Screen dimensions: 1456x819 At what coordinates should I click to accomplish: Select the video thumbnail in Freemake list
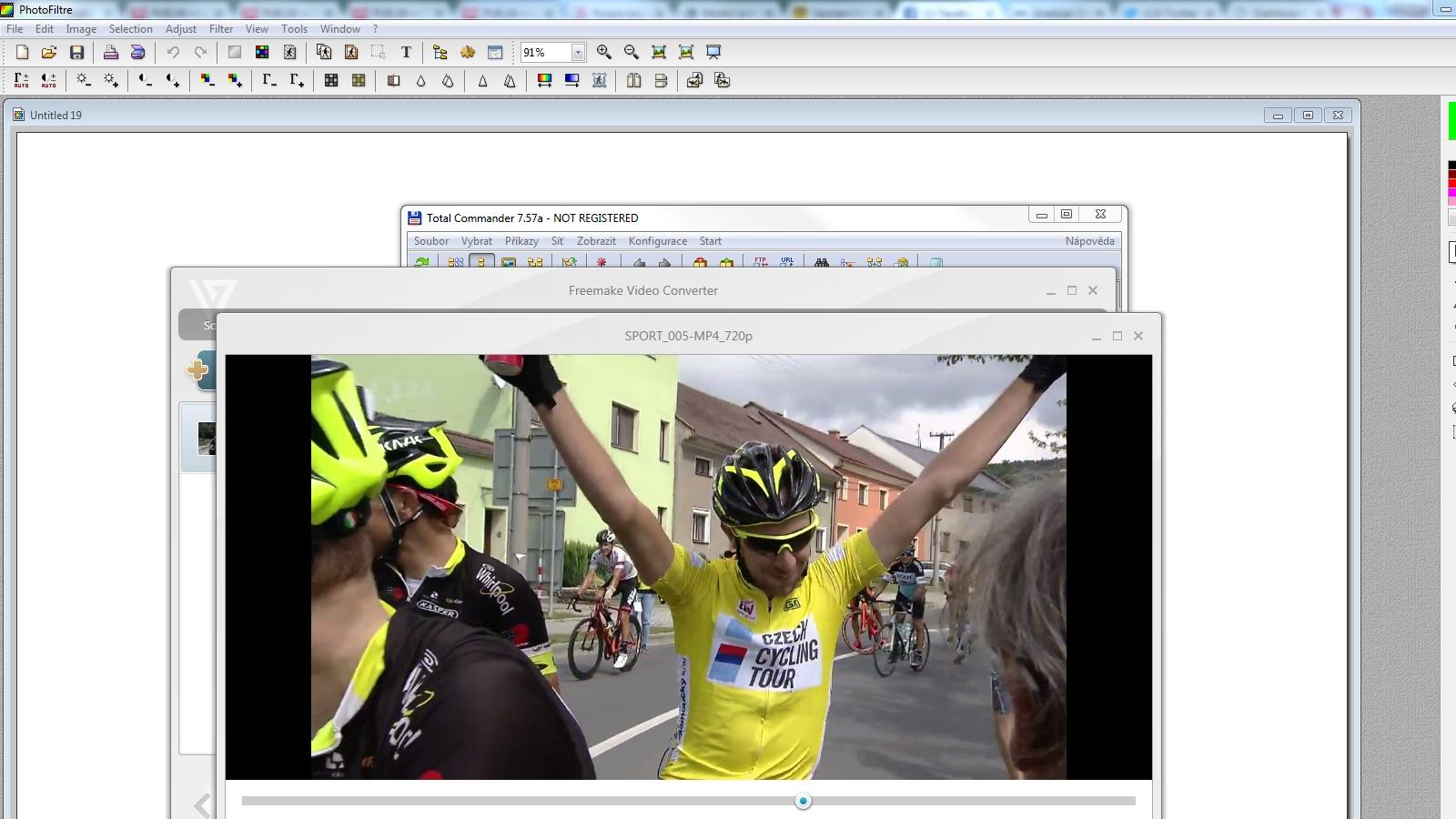[207, 439]
